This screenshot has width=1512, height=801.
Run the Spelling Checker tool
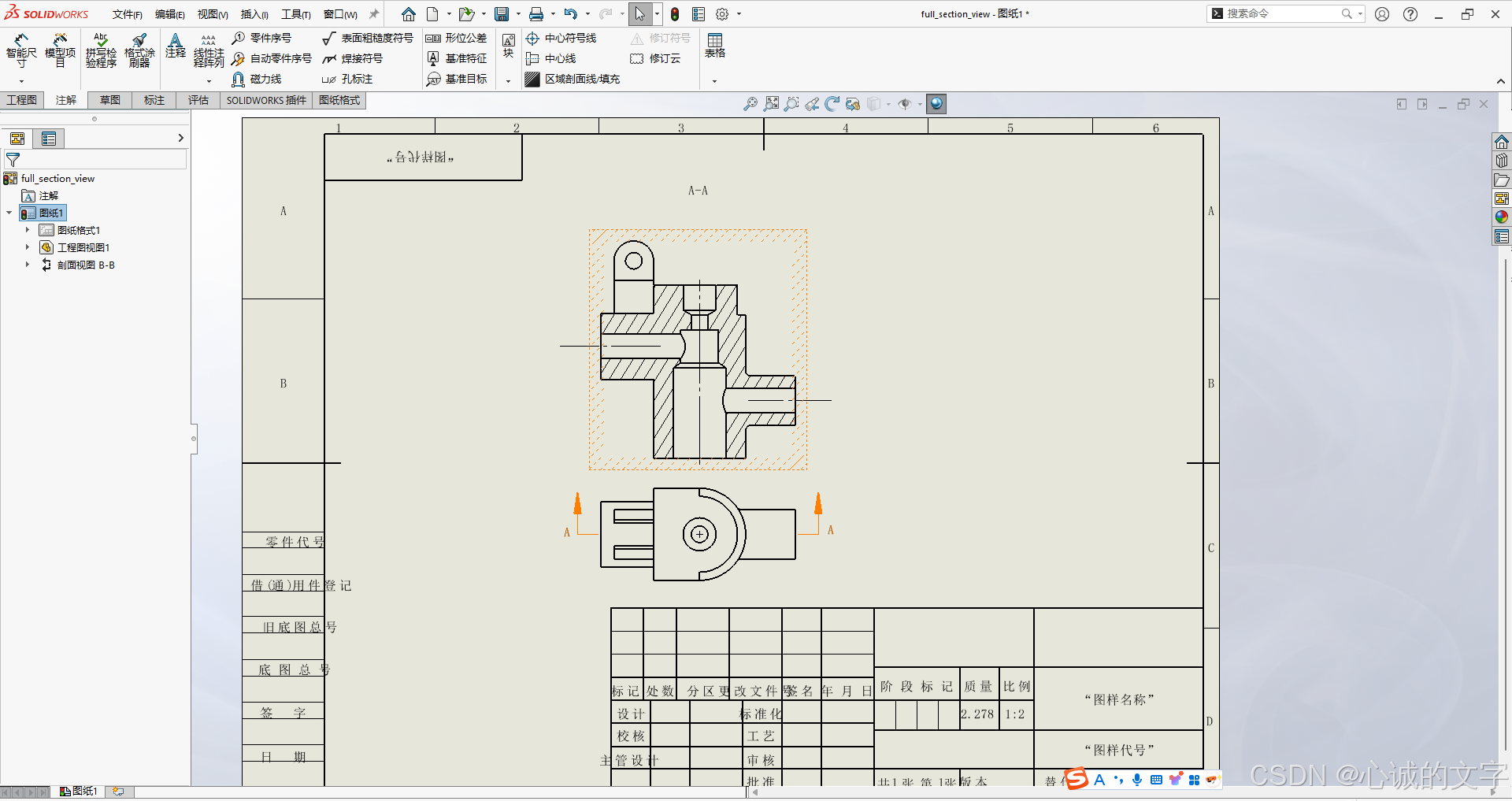point(101,50)
